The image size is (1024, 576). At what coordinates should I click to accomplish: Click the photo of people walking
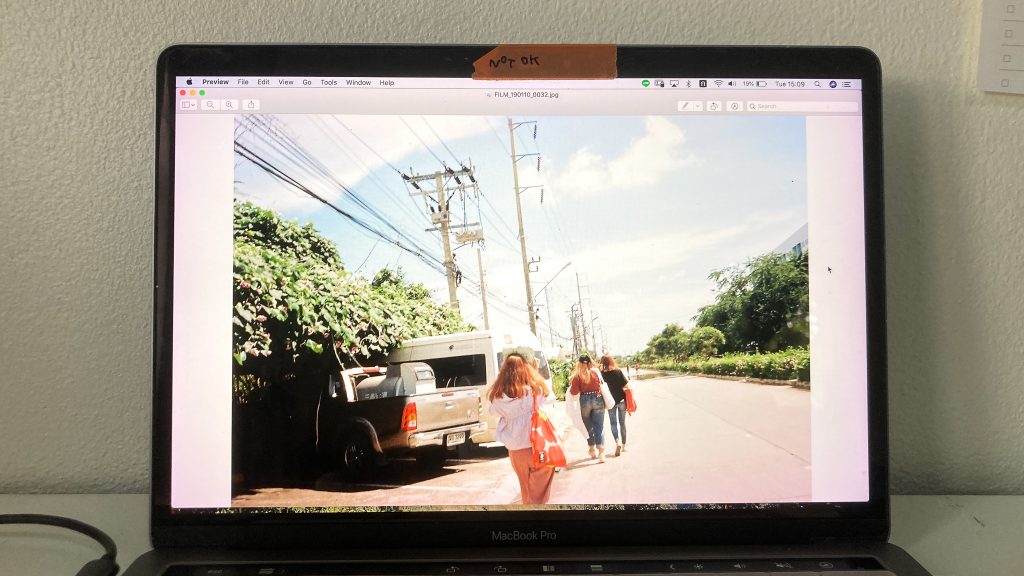pyautogui.click(x=521, y=310)
